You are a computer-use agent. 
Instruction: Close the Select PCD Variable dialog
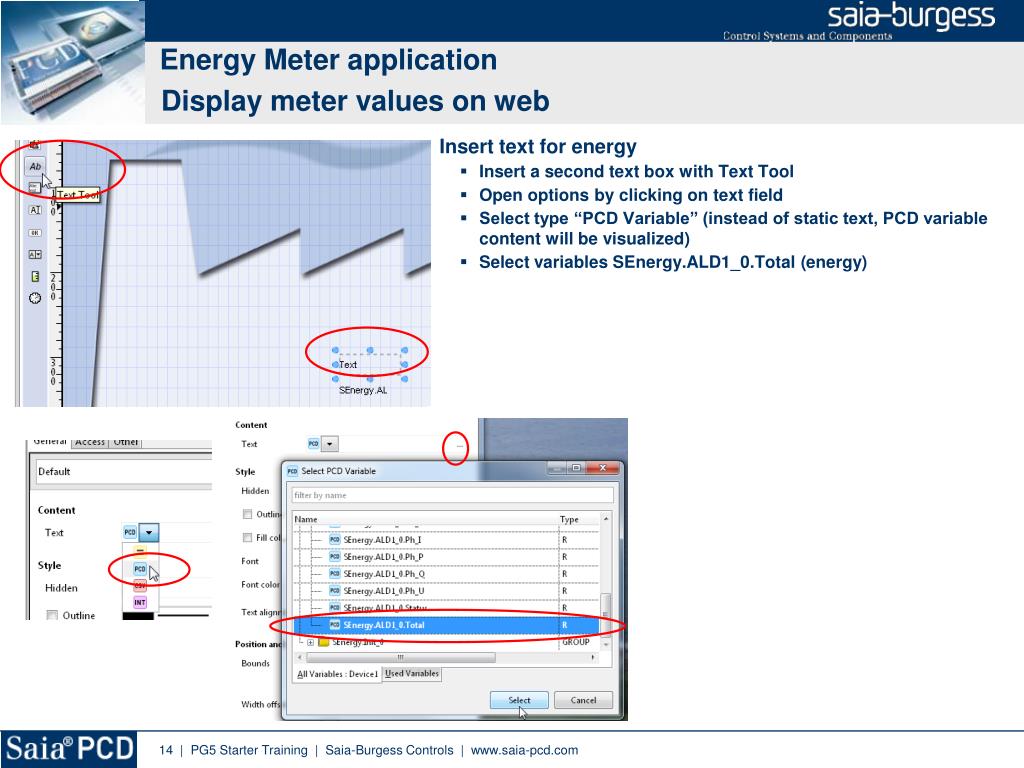pyautogui.click(x=602, y=468)
